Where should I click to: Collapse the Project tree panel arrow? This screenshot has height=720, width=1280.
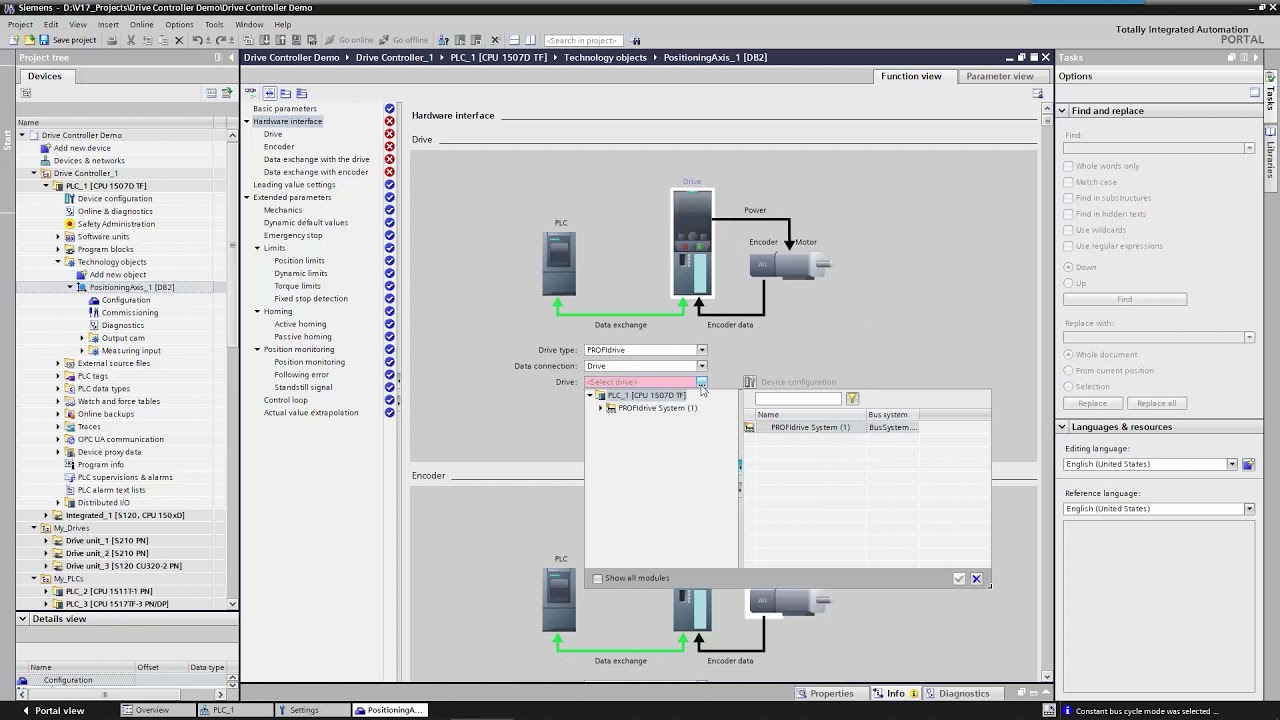click(x=232, y=57)
